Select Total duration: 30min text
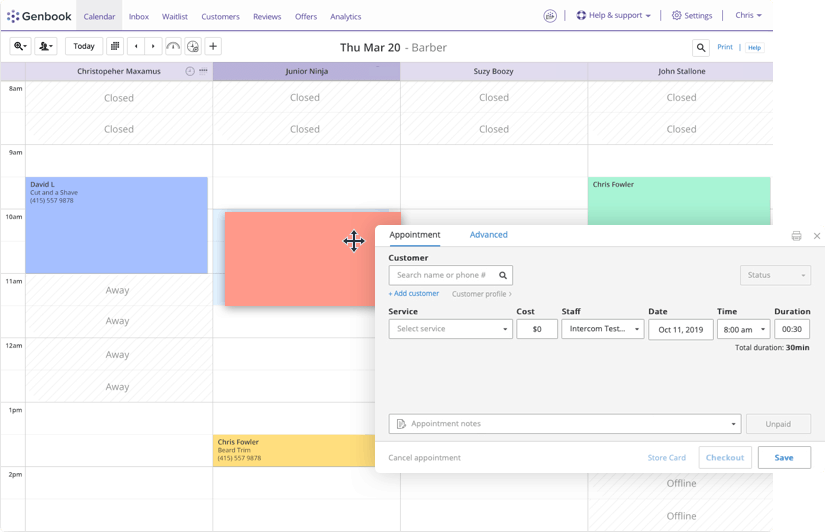 pos(772,348)
